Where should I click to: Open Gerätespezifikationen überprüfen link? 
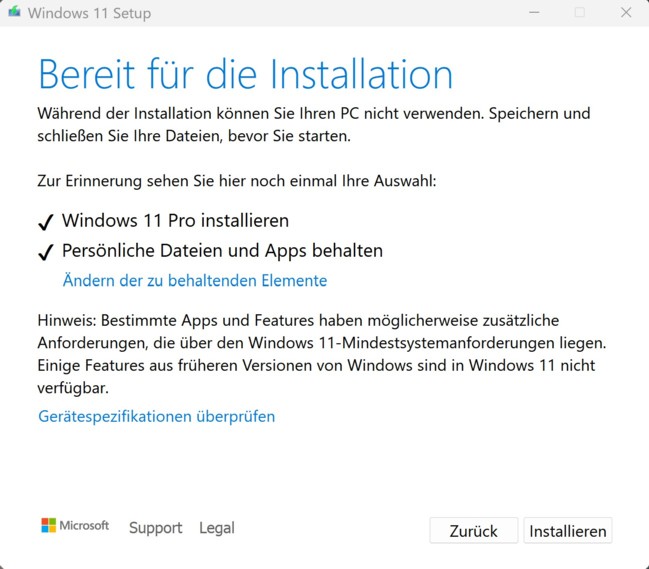click(x=156, y=416)
